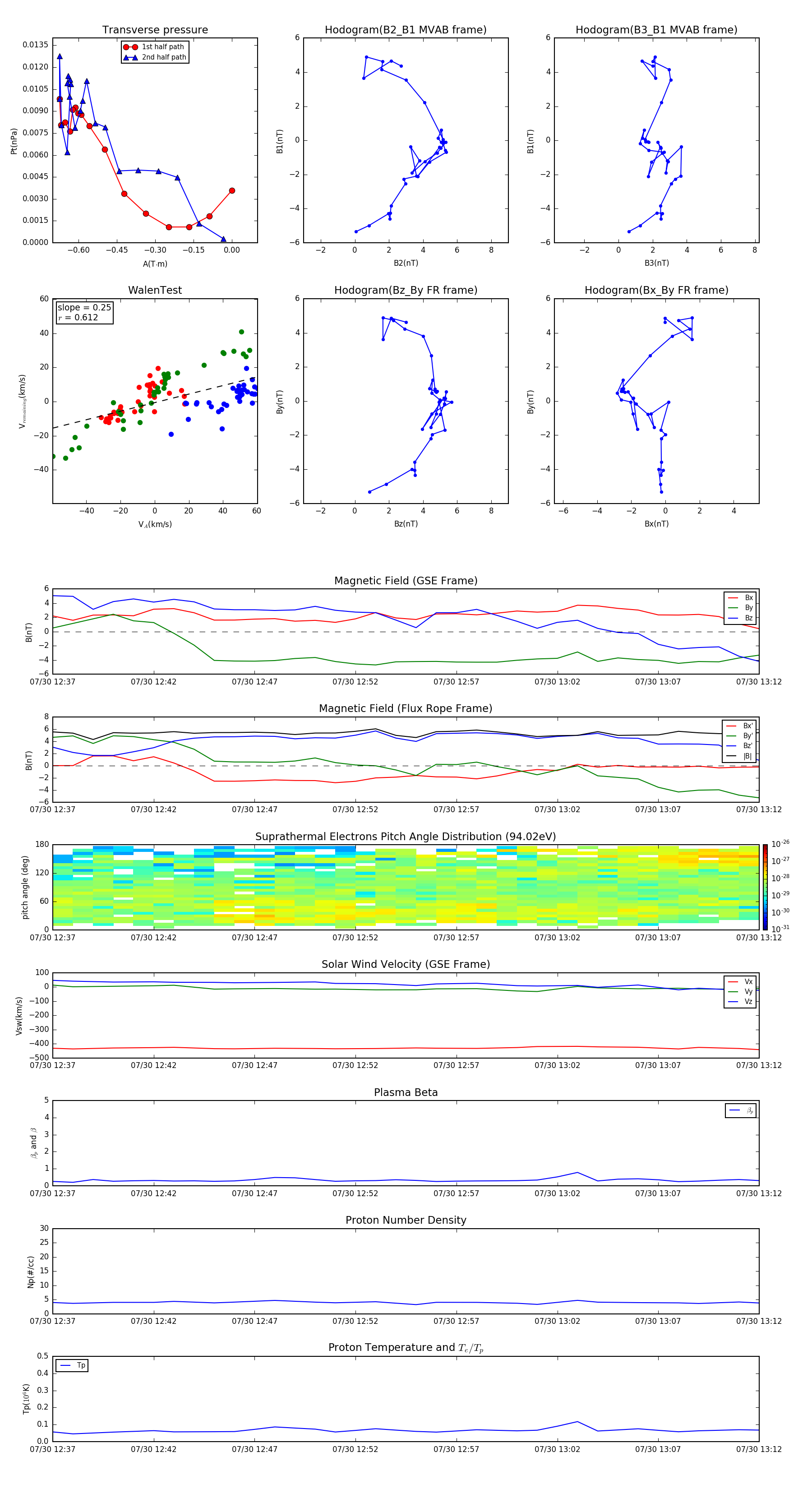The image size is (812, 1489).
Task: Click the 'WalenTest' plot title
Action: (x=155, y=290)
